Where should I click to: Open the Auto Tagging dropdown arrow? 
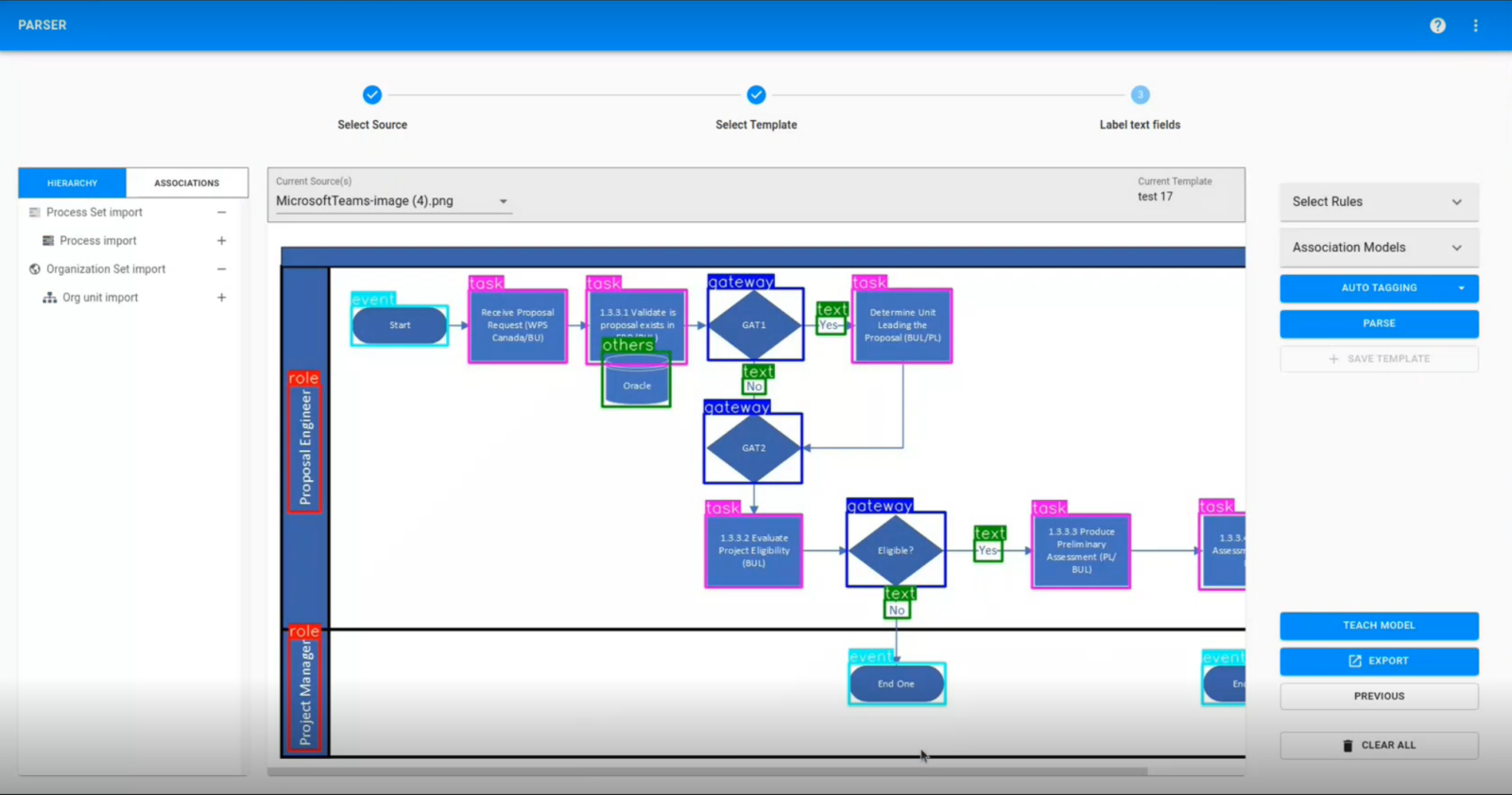[1461, 288]
